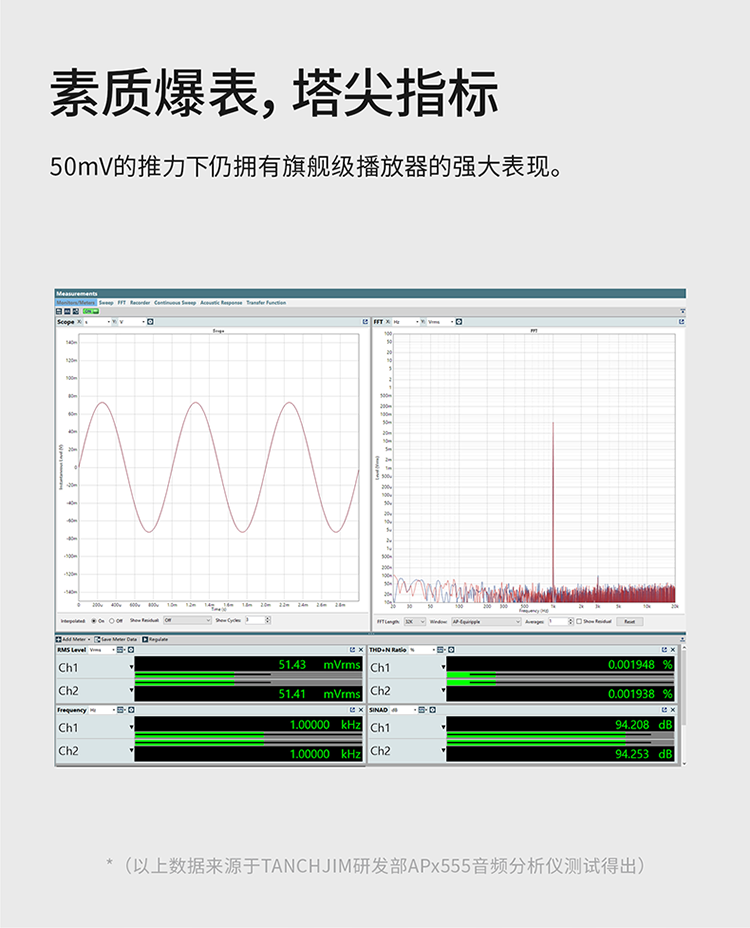
Task: Click the second toolbar icon beside save
Action: [x=67, y=311]
